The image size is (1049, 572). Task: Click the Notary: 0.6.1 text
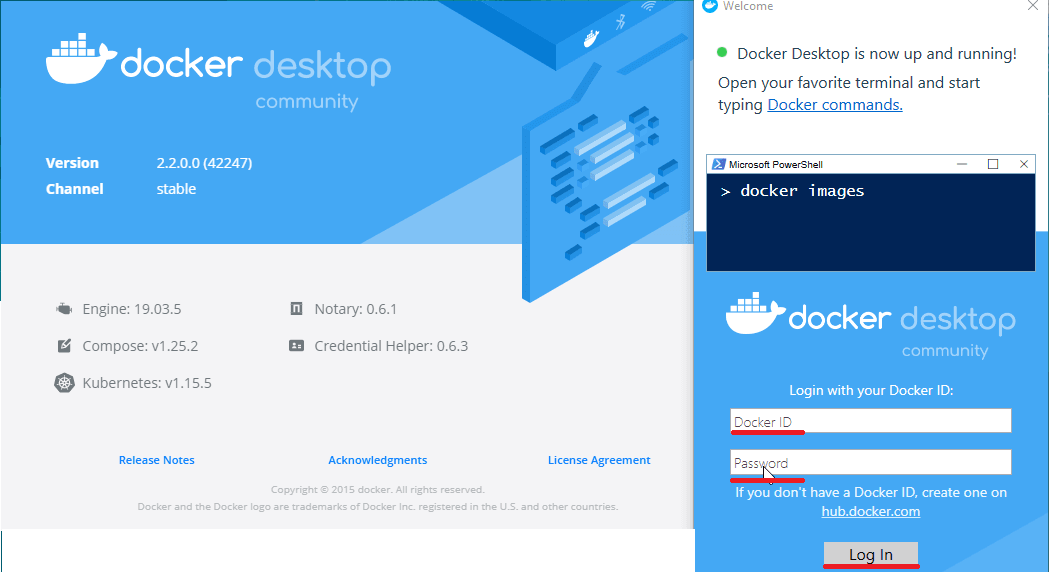pyautogui.click(x=355, y=309)
